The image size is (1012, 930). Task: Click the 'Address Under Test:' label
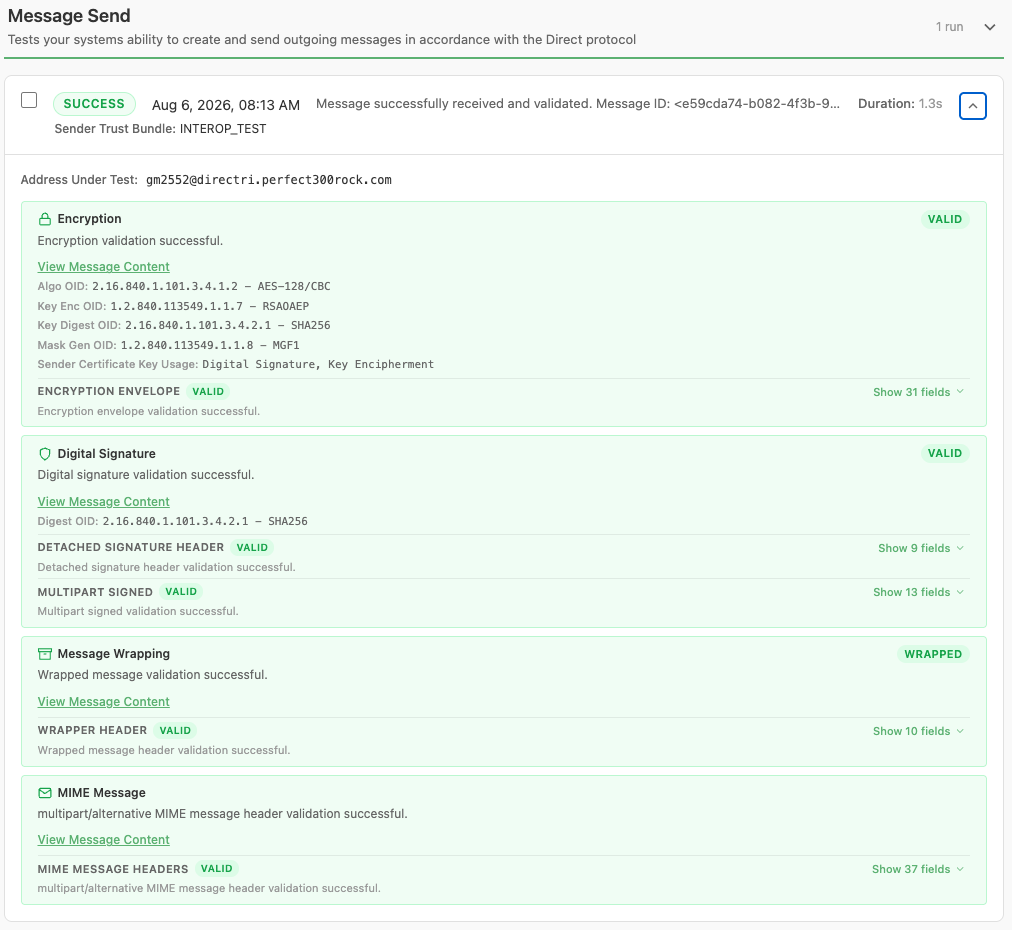point(79,180)
